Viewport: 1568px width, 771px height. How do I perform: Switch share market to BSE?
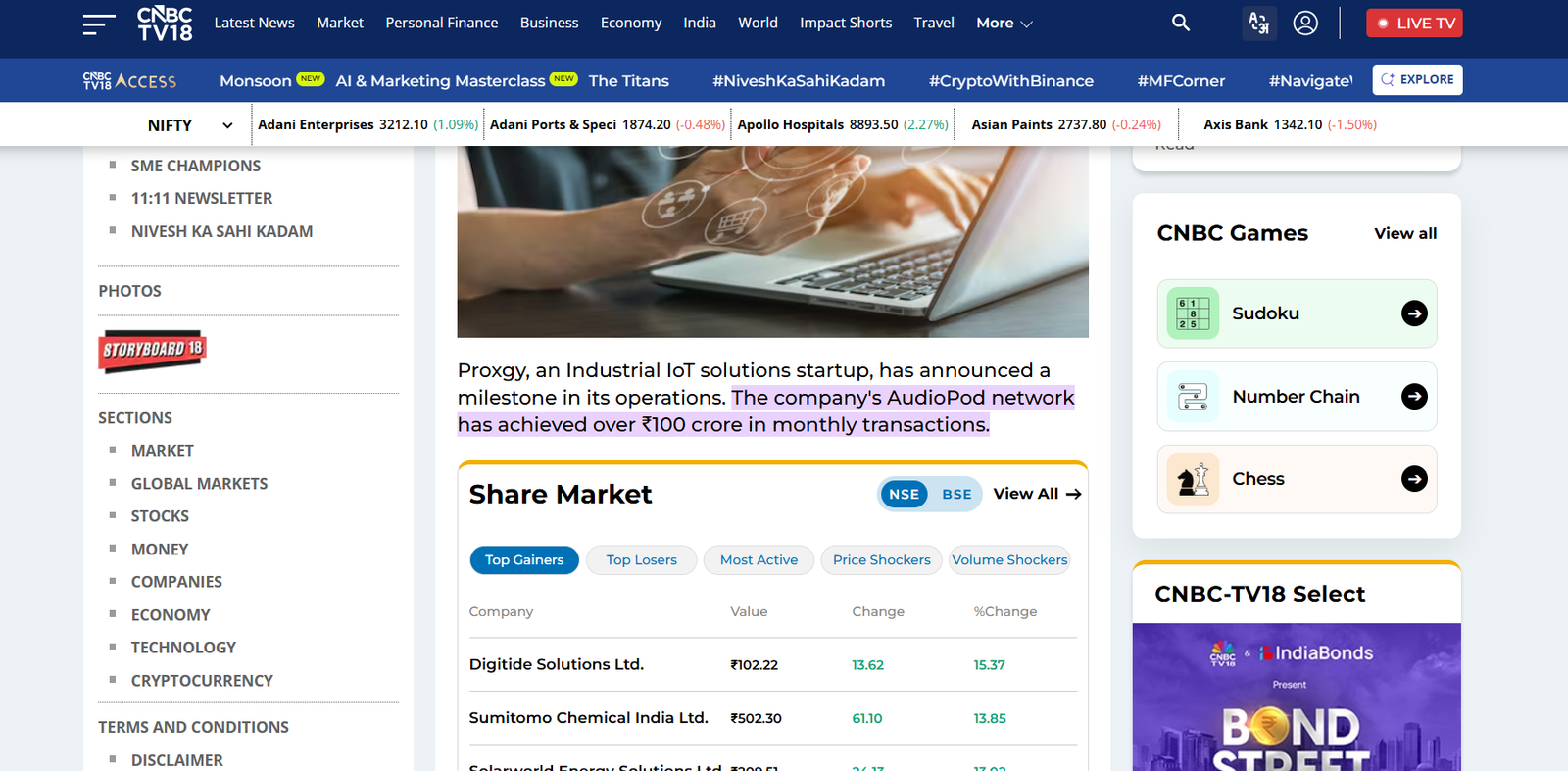coord(956,495)
